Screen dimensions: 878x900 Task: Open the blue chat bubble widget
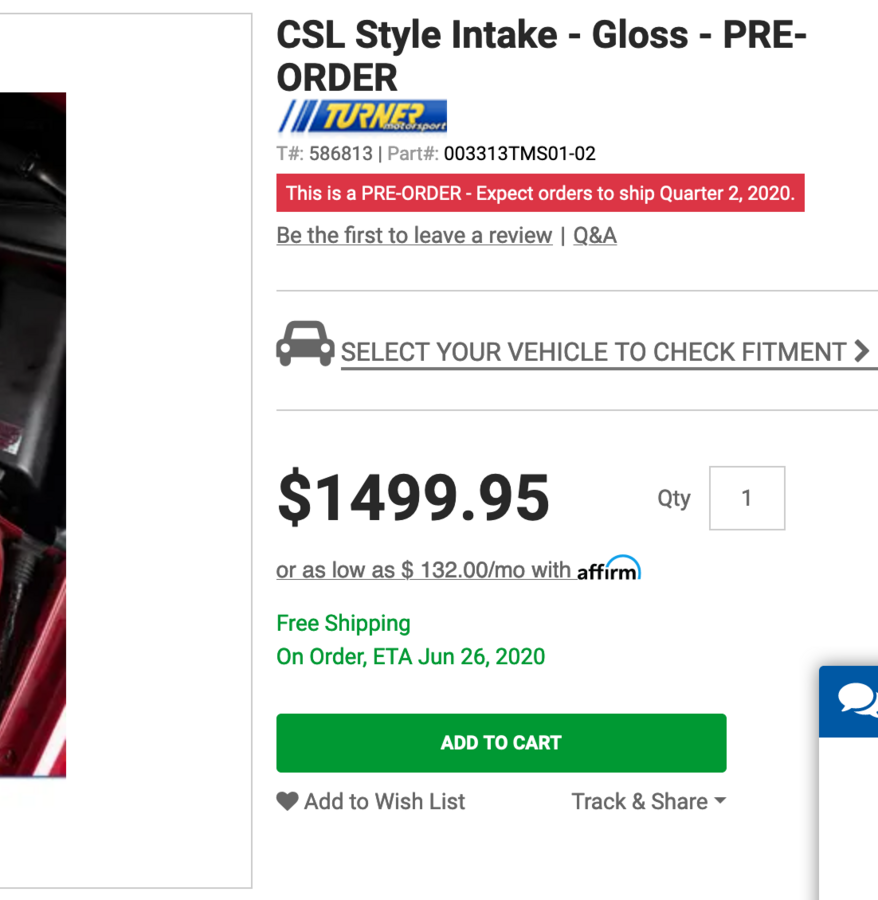(x=856, y=700)
